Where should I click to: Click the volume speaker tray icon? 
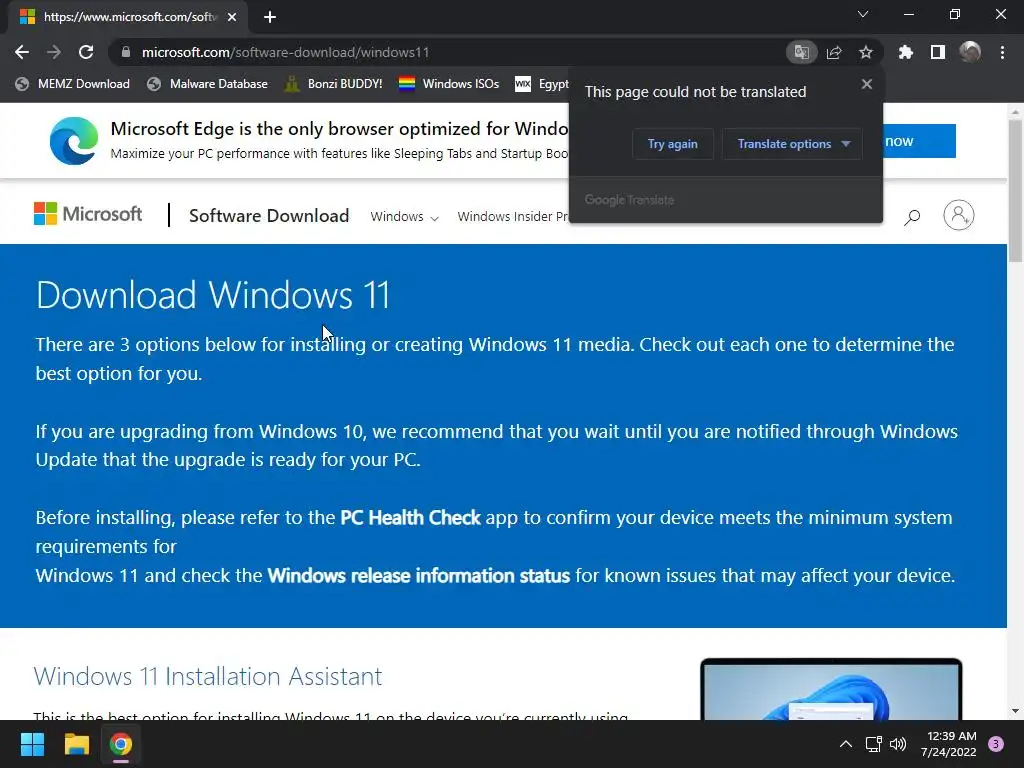[898, 744]
